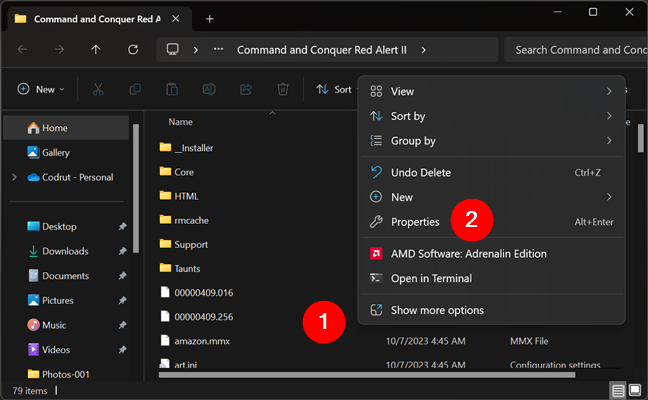Expand the Codrut - Personal tree node
The width and height of the screenshot is (648, 400).
click(x=14, y=177)
